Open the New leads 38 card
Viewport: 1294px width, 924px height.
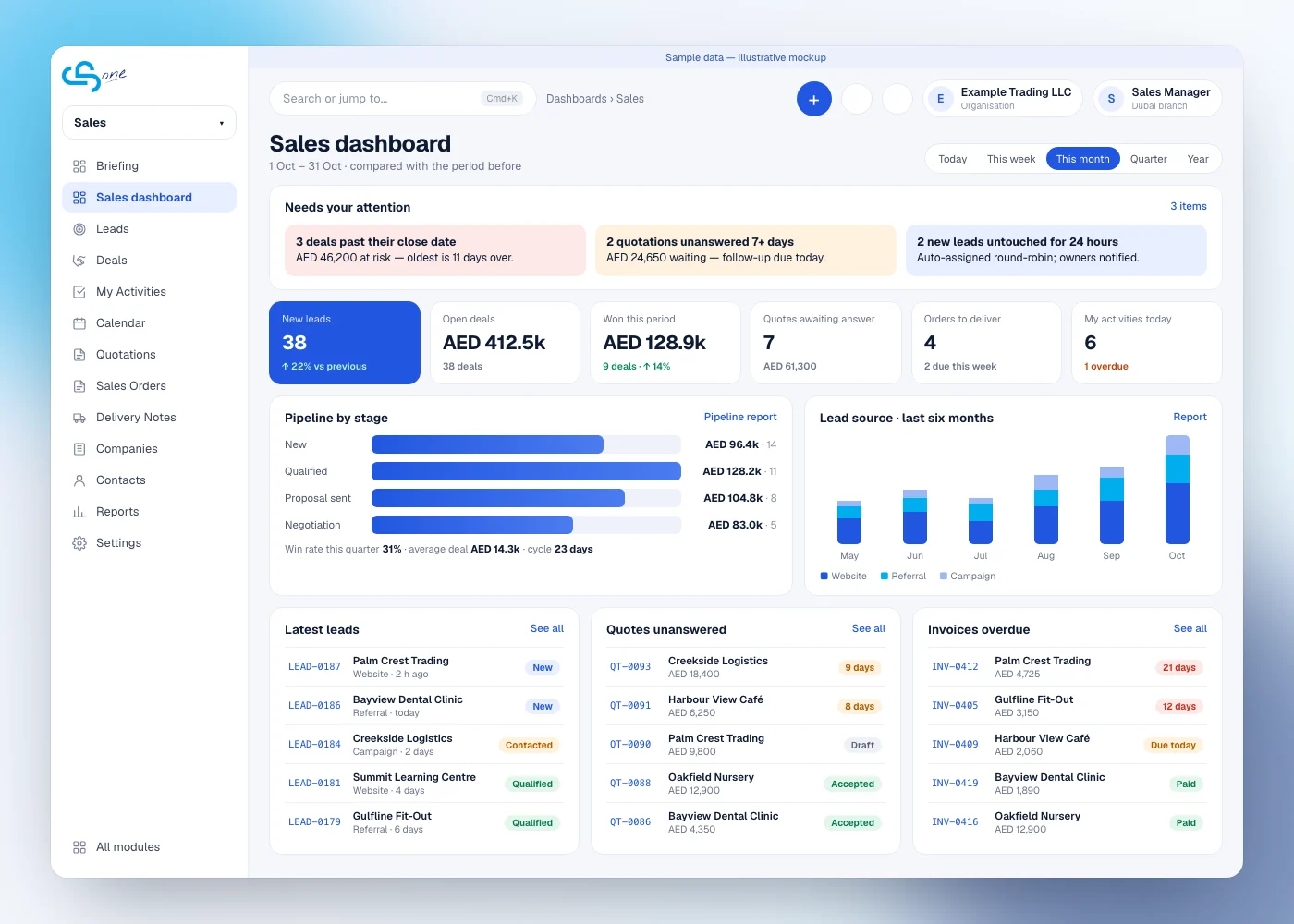[x=345, y=343]
